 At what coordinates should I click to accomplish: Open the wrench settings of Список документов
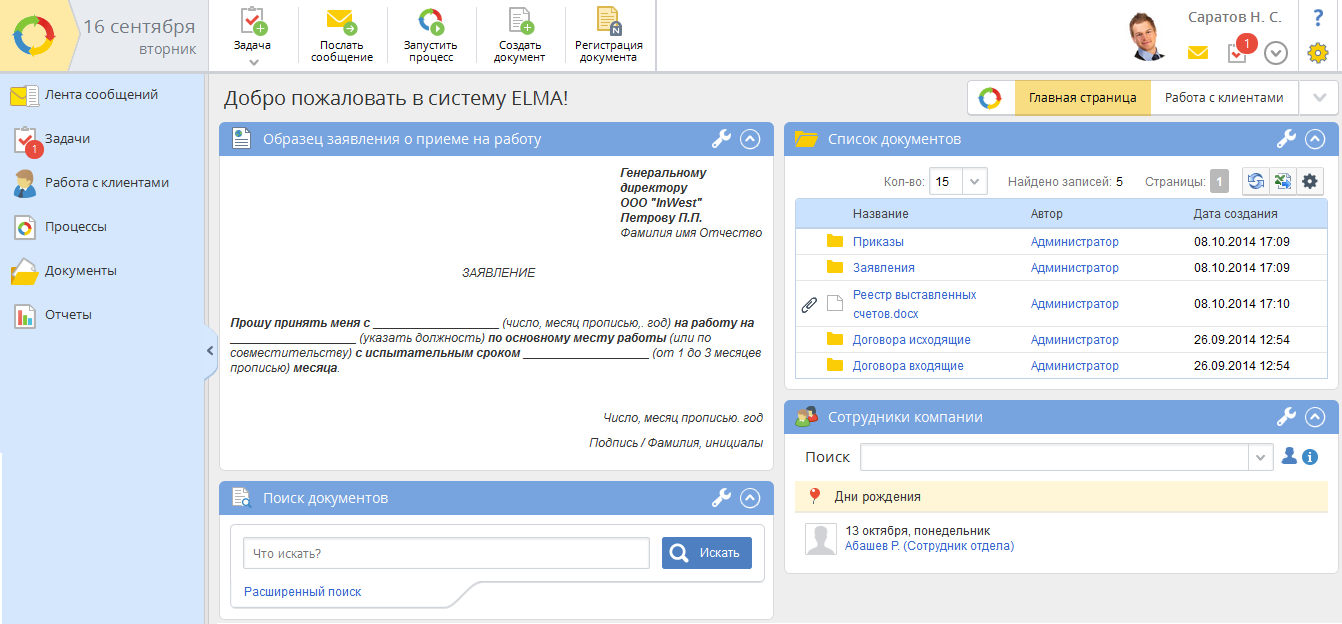click(1287, 139)
